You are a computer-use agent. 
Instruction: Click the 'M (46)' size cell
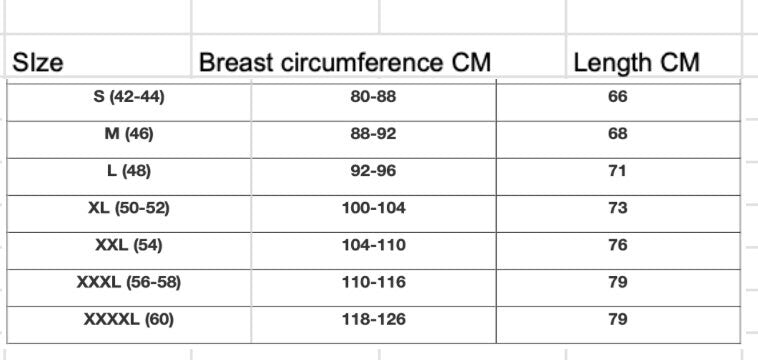pos(129,139)
